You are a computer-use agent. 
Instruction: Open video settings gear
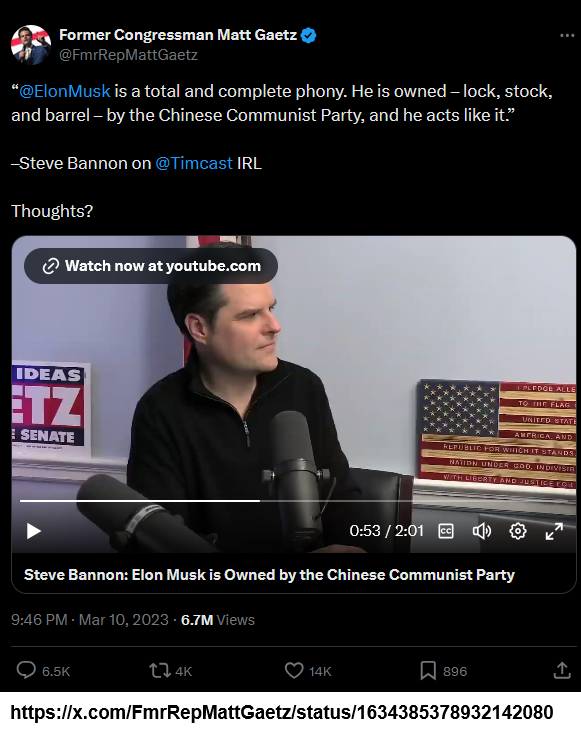click(518, 531)
